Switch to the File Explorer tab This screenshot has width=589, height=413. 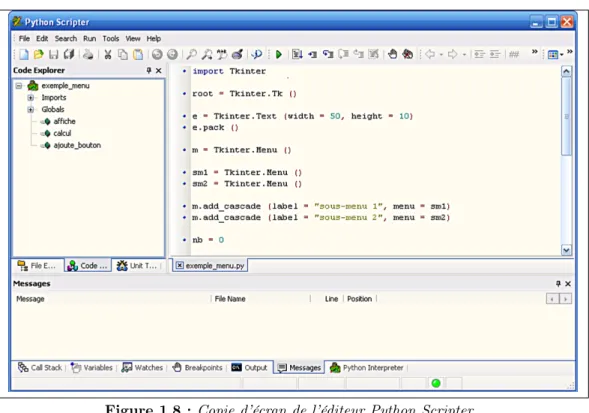point(37,266)
